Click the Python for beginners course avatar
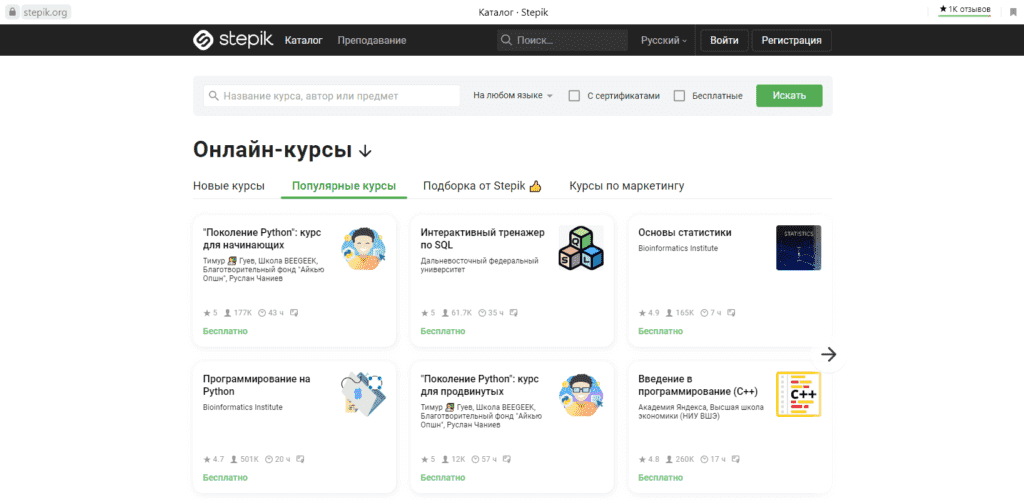Viewport: 1024px width, 500px height. 363,248
